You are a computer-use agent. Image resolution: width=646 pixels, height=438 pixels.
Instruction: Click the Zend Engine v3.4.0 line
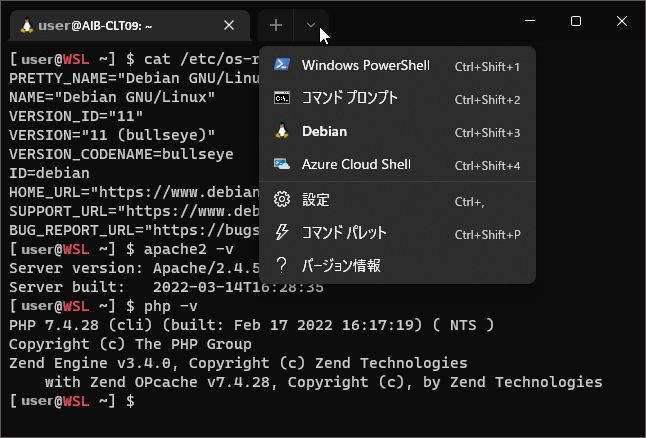click(238, 363)
